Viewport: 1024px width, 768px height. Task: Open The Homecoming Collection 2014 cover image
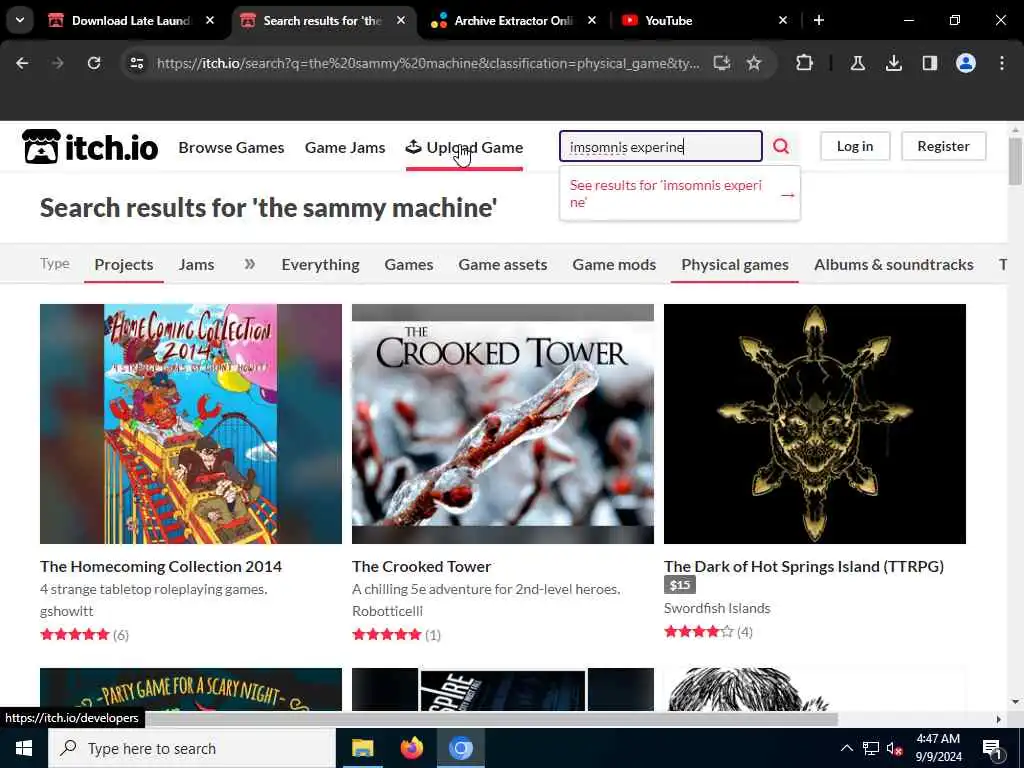point(191,424)
